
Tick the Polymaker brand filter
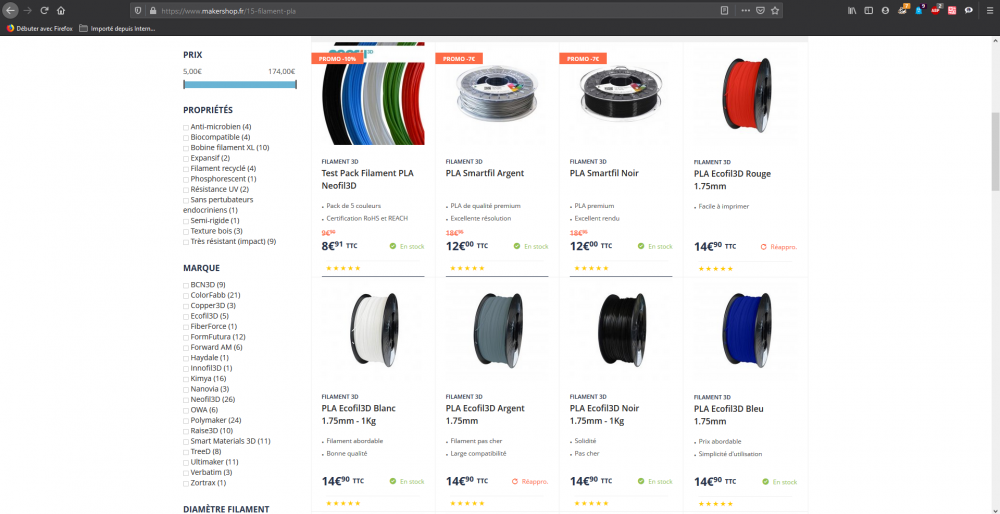click(x=186, y=420)
